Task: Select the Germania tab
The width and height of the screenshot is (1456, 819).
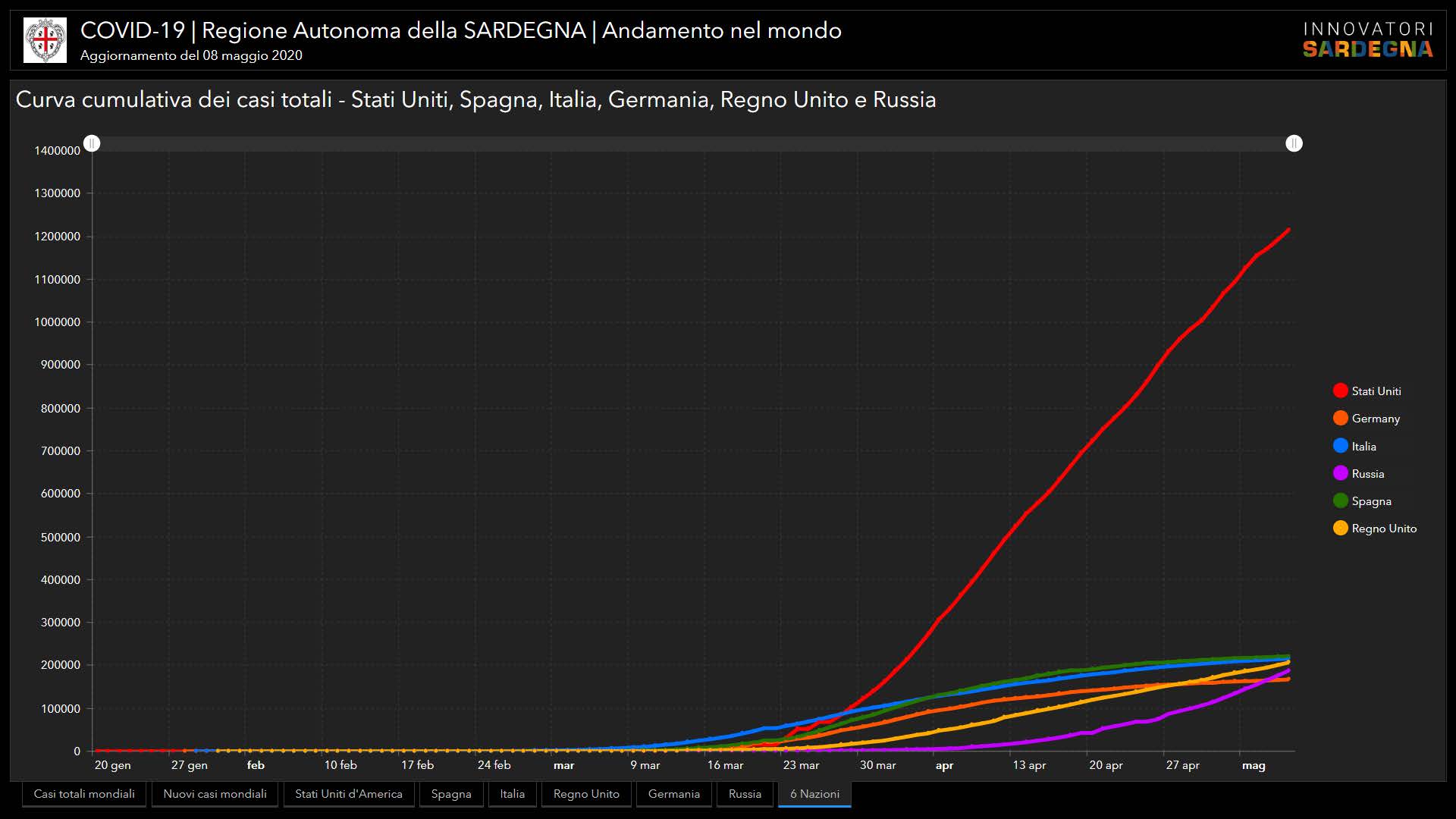Action: coord(673,794)
